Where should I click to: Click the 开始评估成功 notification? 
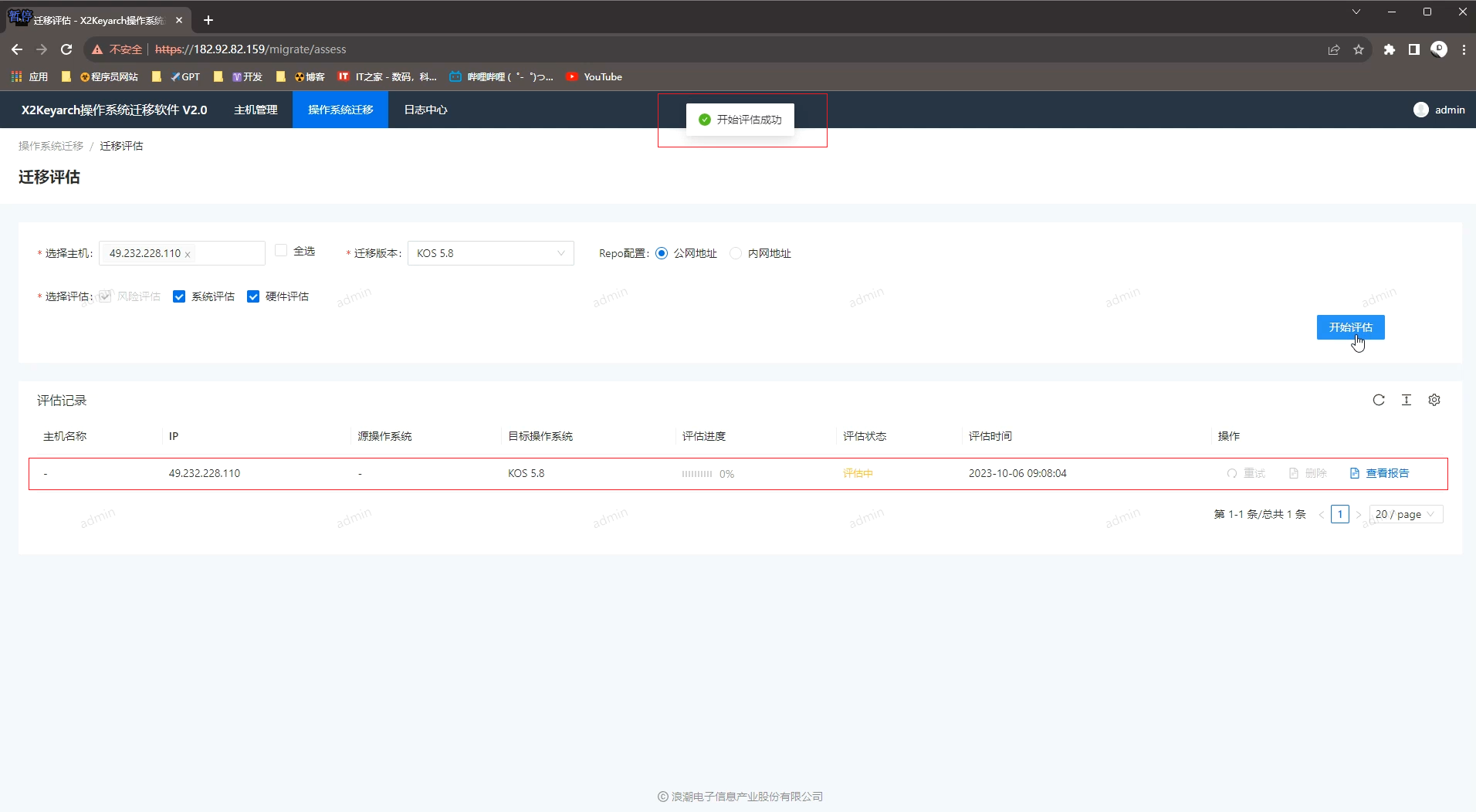[x=740, y=120]
